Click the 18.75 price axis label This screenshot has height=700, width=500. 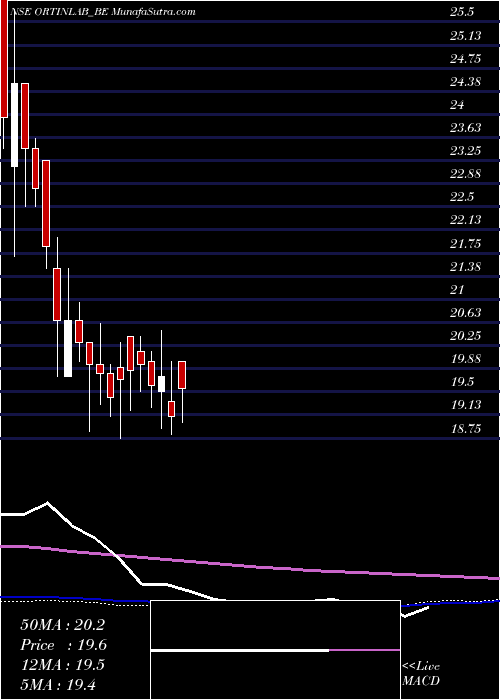(466, 429)
